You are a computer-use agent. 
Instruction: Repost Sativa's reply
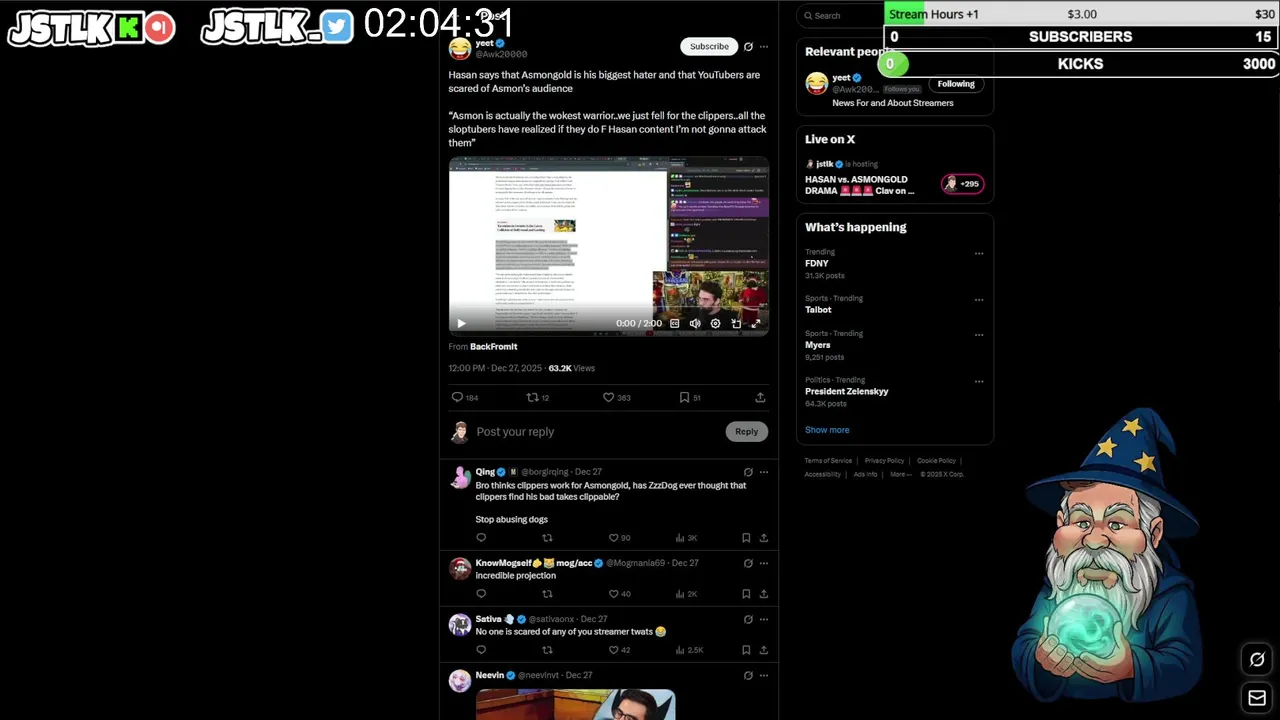point(547,650)
